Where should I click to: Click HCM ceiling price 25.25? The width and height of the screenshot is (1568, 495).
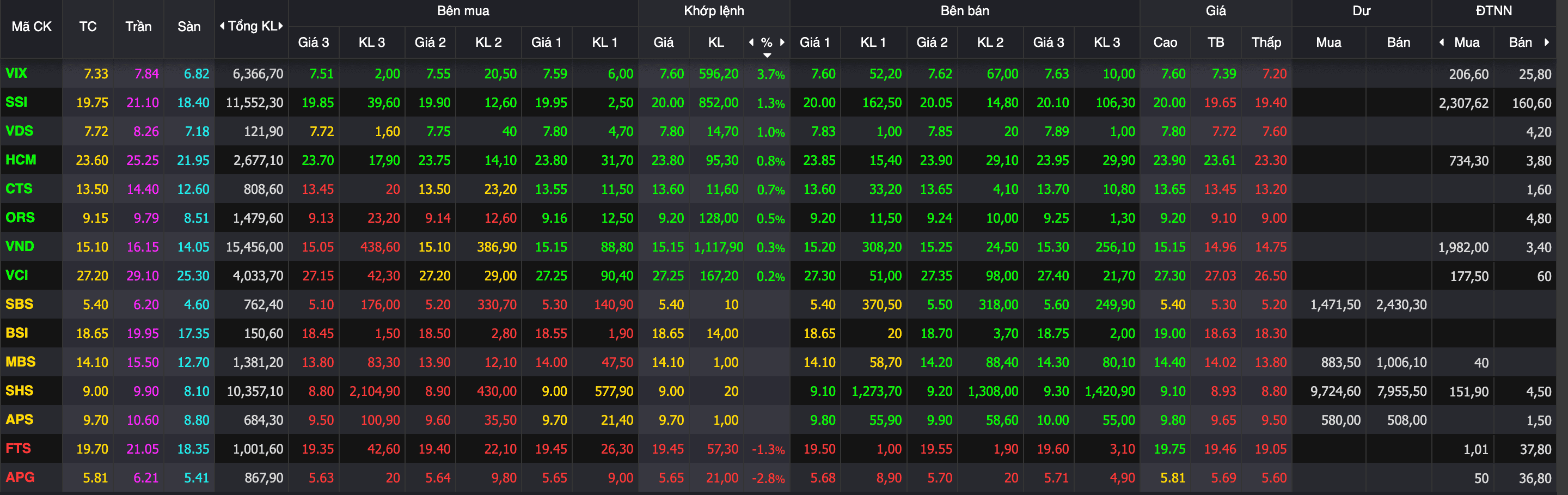click(x=143, y=161)
